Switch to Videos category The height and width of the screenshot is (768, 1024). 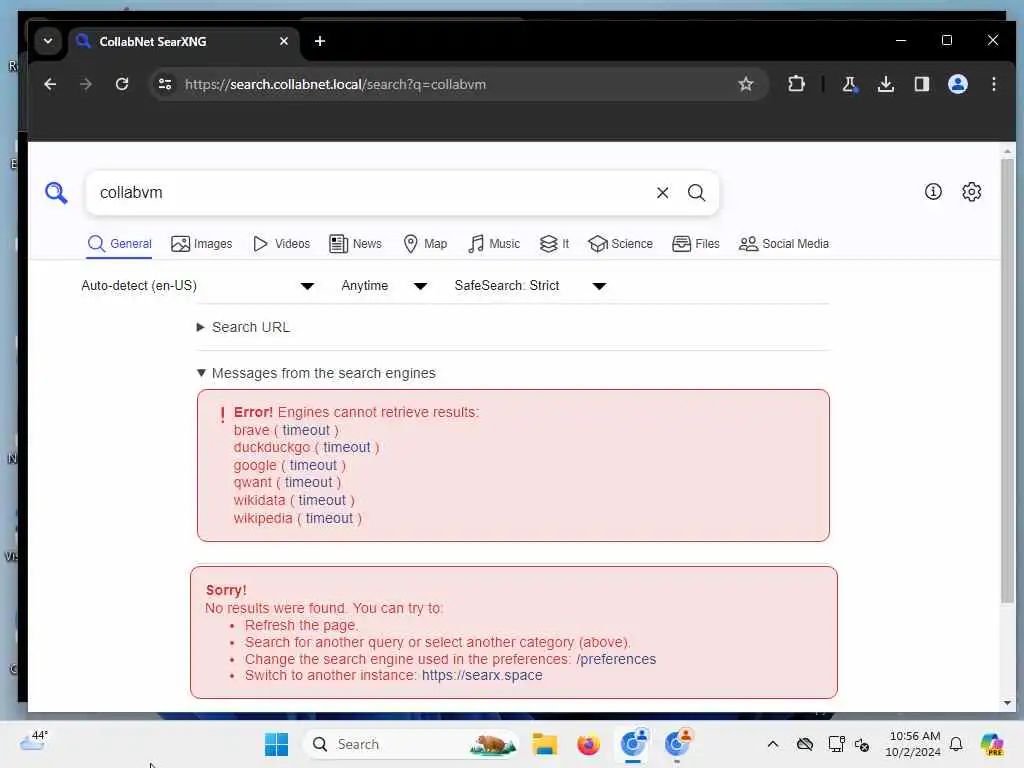click(x=281, y=244)
